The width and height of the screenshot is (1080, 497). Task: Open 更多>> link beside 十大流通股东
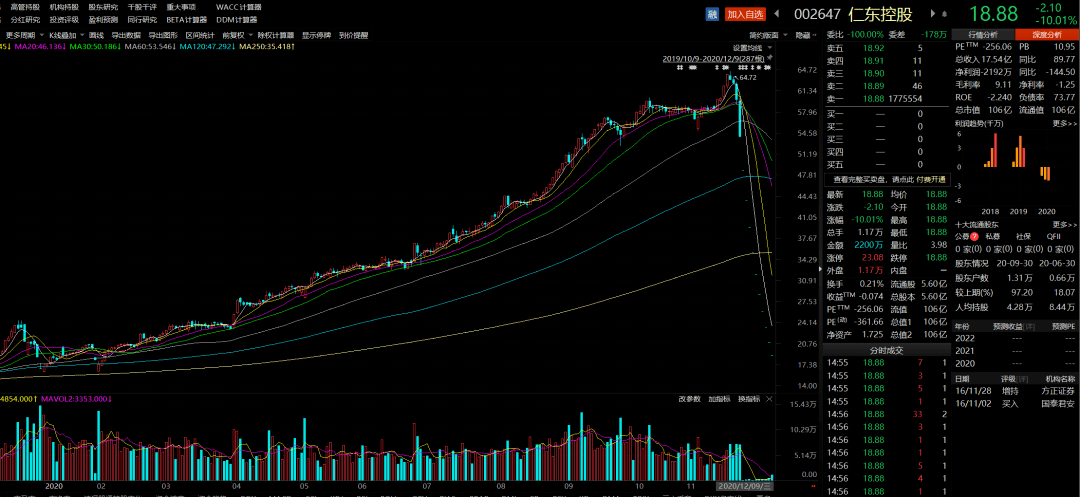[1064, 224]
